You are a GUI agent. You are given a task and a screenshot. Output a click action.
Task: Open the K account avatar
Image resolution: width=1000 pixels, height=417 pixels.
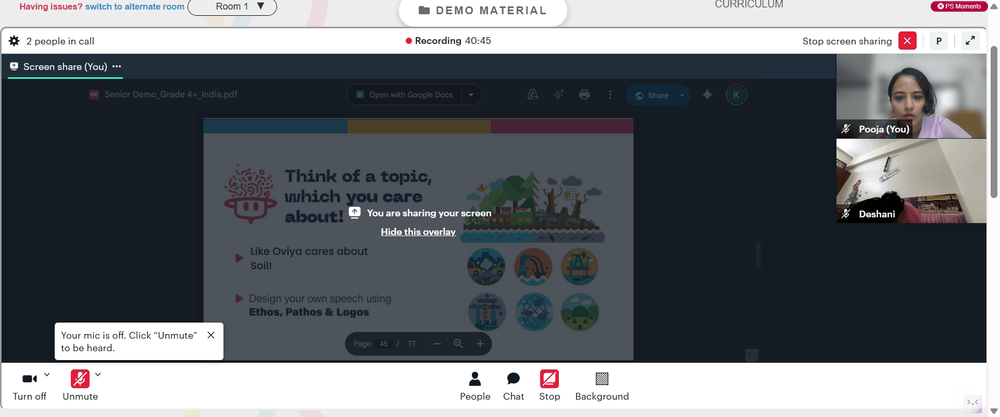point(736,95)
